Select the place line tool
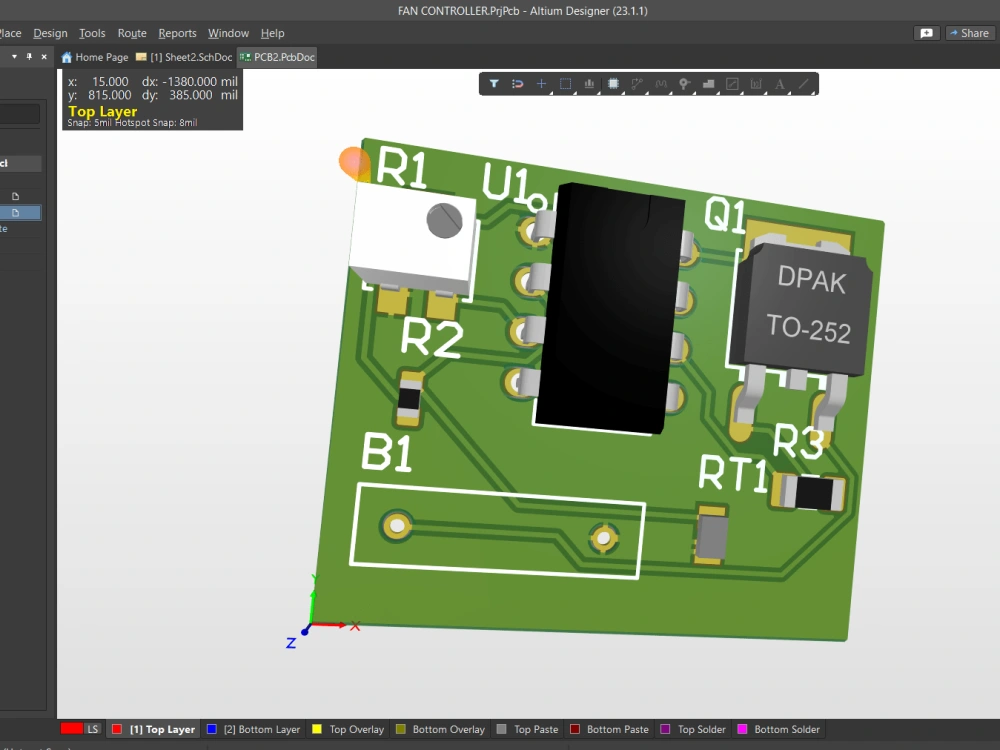 [x=801, y=84]
